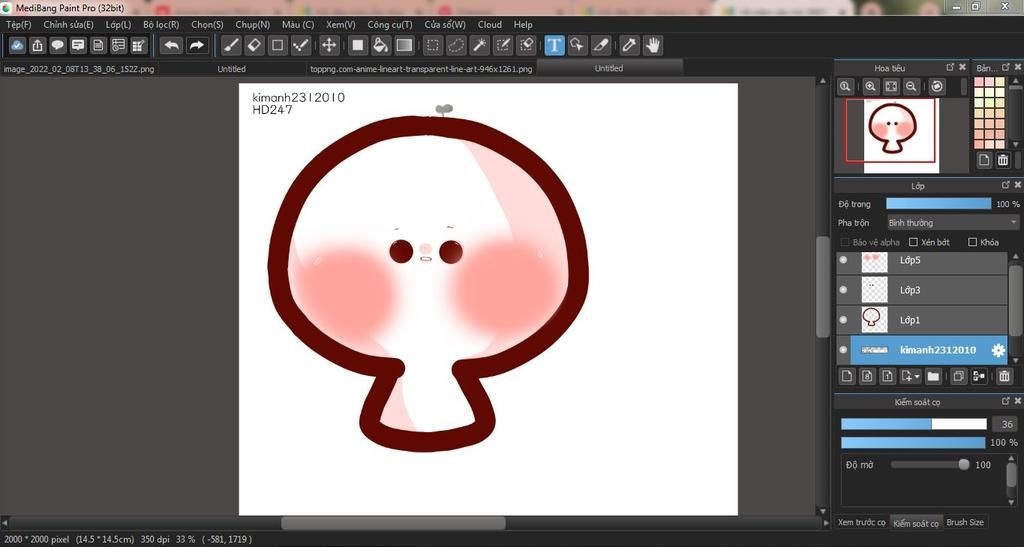This screenshot has height=547, width=1024.
Task: Adjust the Độ trong opacity slider
Action: click(x=938, y=204)
